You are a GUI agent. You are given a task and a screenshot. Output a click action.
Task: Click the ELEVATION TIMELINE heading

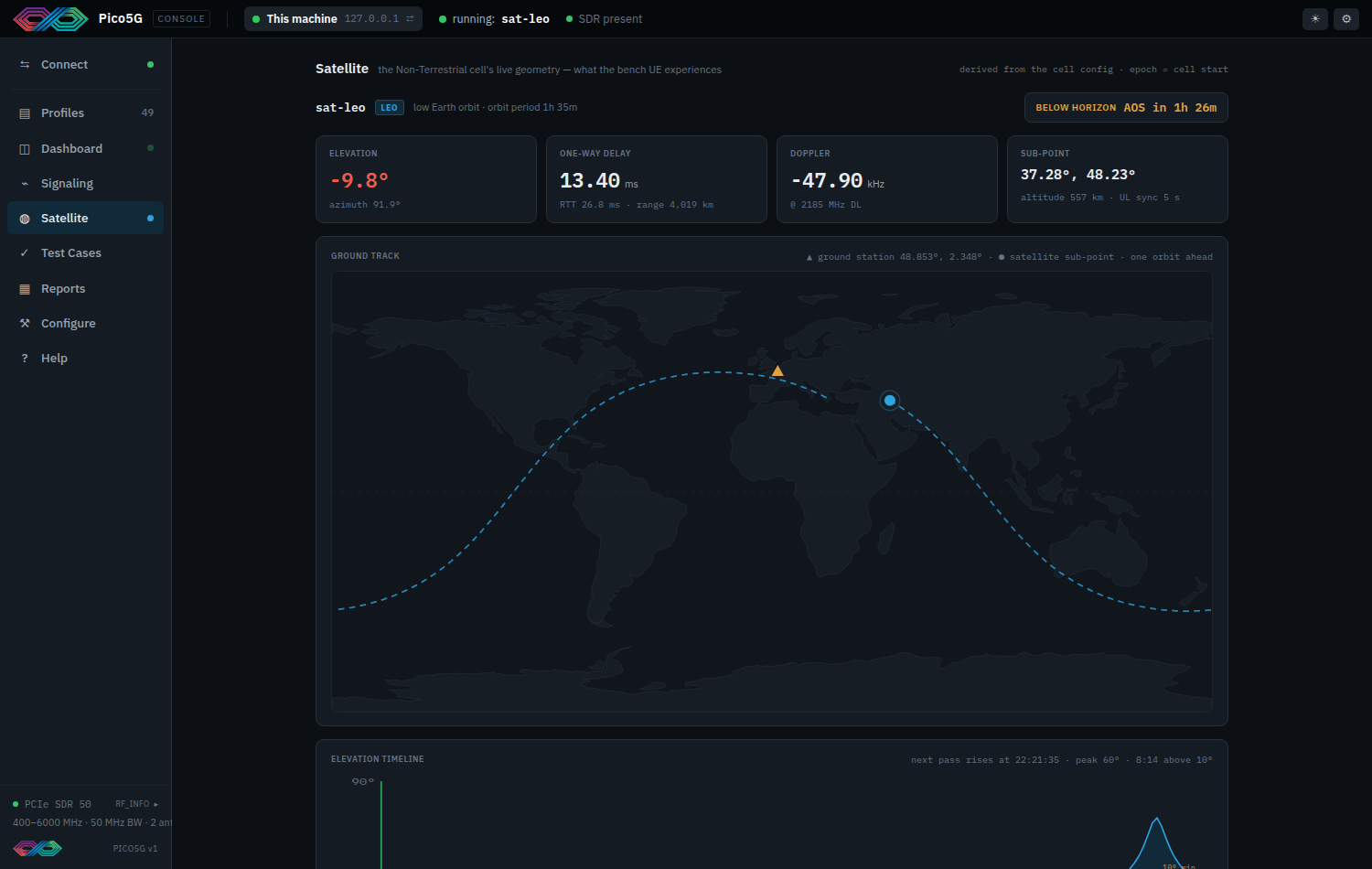(x=377, y=759)
